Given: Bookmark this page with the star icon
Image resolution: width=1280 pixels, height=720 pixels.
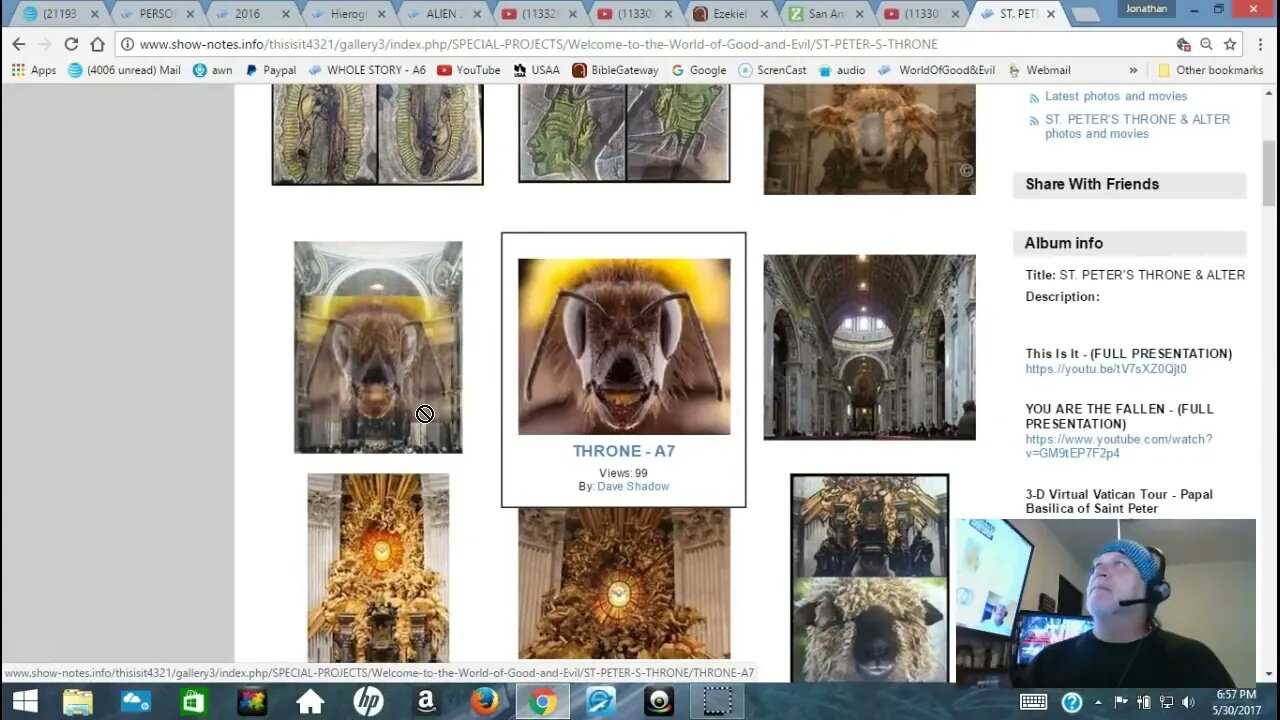Looking at the screenshot, I should (1230, 44).
